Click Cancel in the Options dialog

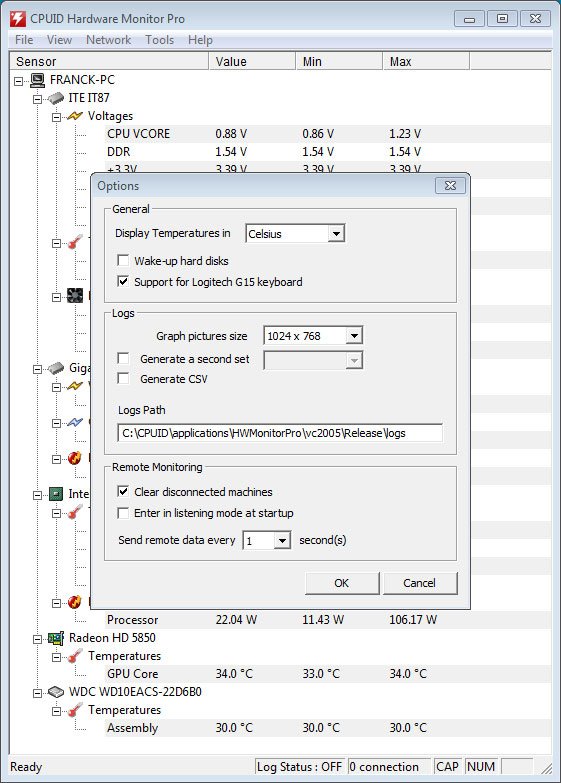click(x=420, y=583)
